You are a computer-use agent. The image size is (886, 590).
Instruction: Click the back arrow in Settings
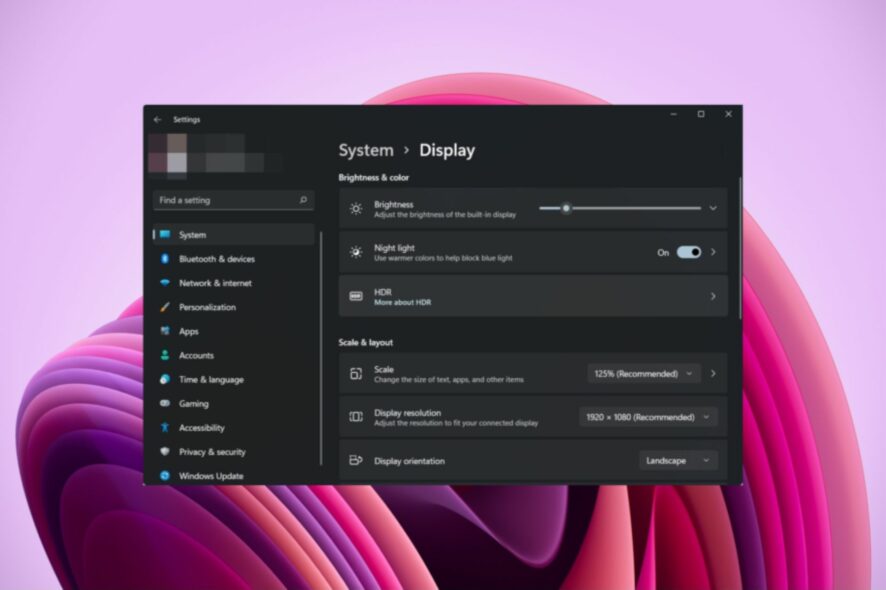(157, 120)
